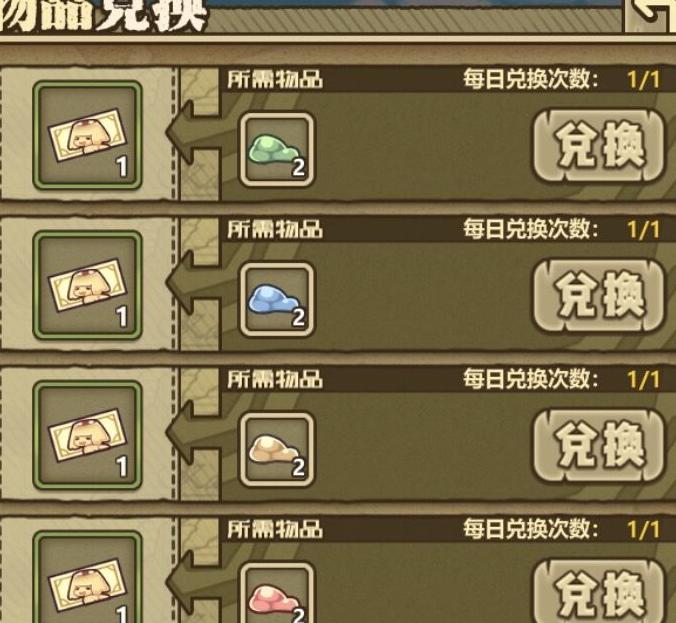Image resolution: width=676 pixels, height=623 pixels.
Task: Select the ticket reward in the first row
Action: tap(88, 135)
